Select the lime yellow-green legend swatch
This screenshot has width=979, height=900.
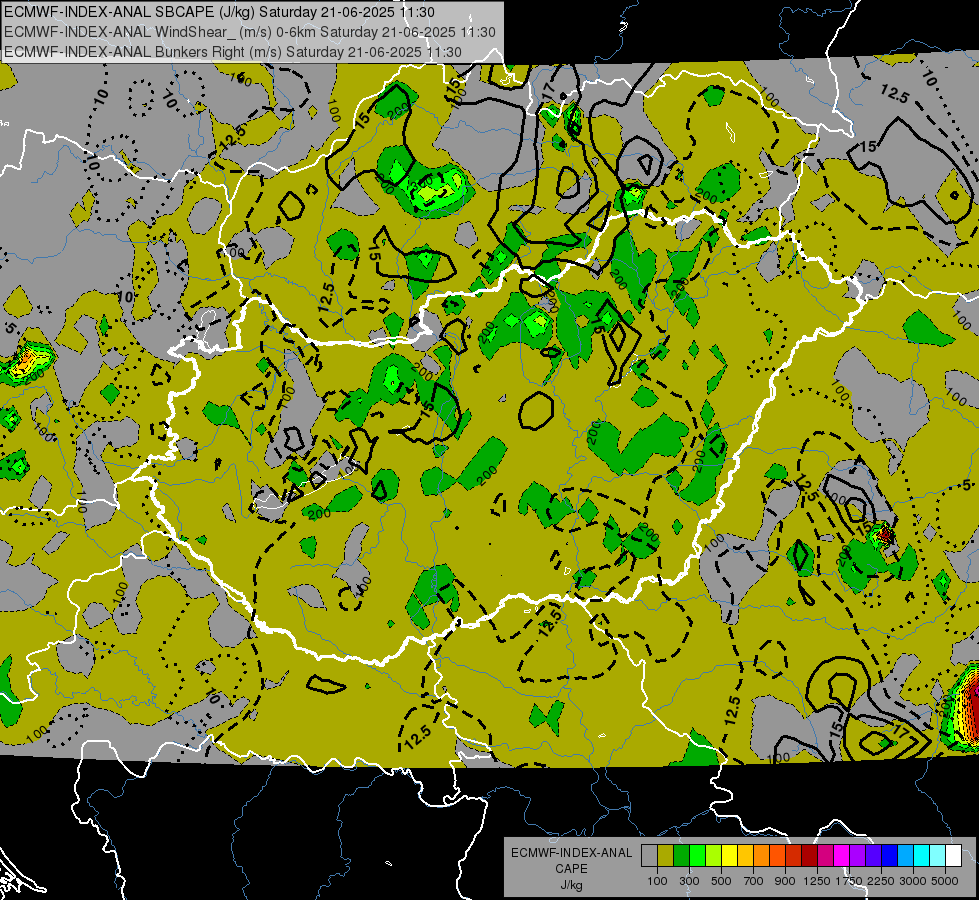pyautogui.click(x=714, y=855)
